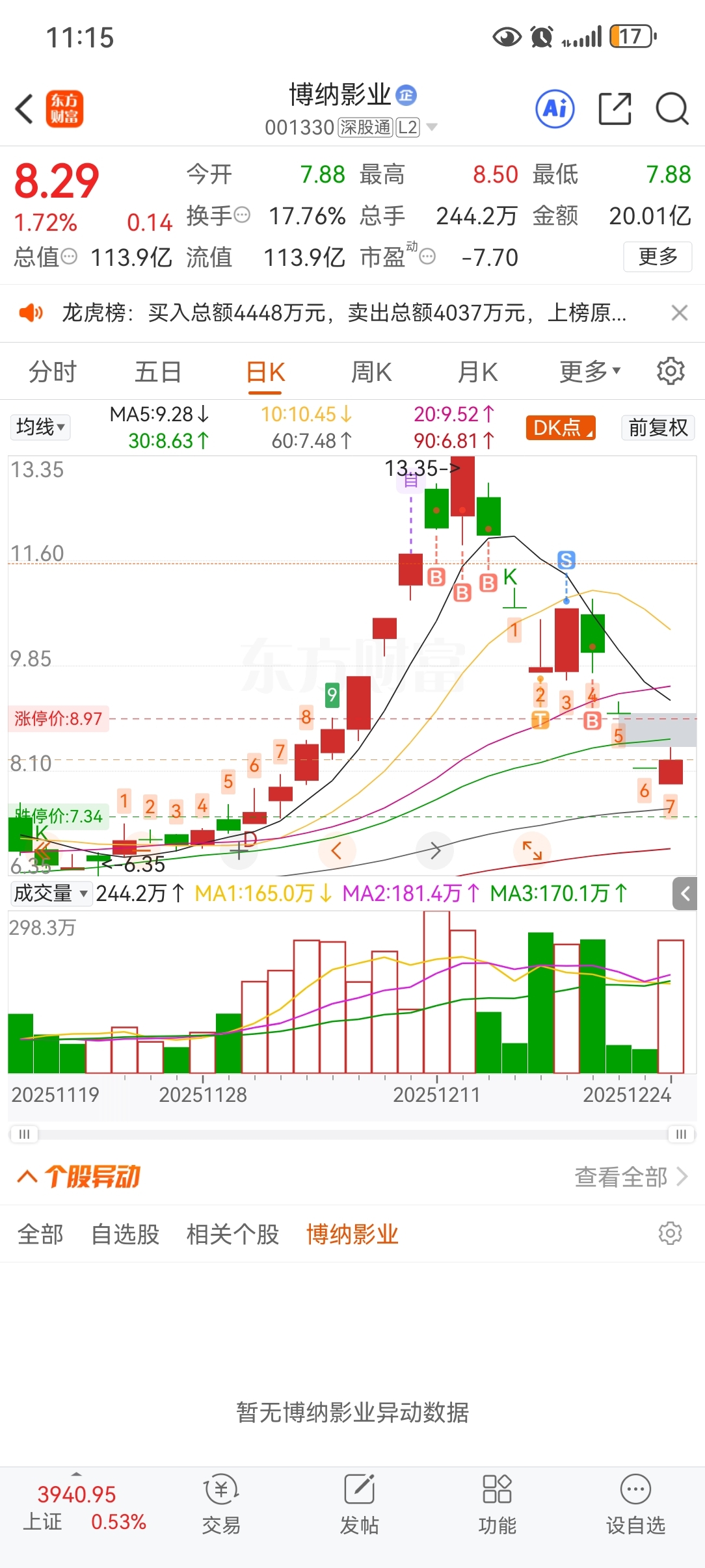Tap the info icon next to 换手
The height and width of the screenshot is (1568, 705).
pos(242,215)
